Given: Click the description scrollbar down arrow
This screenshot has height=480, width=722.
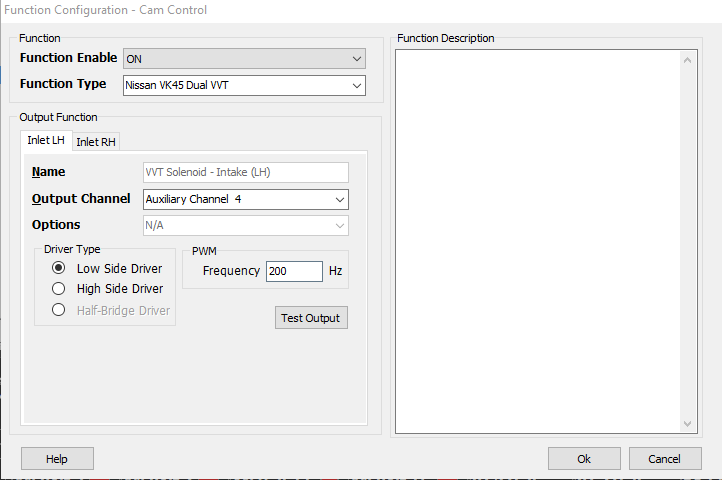Looking at the screenshot, I should click(x=688, y=424).
